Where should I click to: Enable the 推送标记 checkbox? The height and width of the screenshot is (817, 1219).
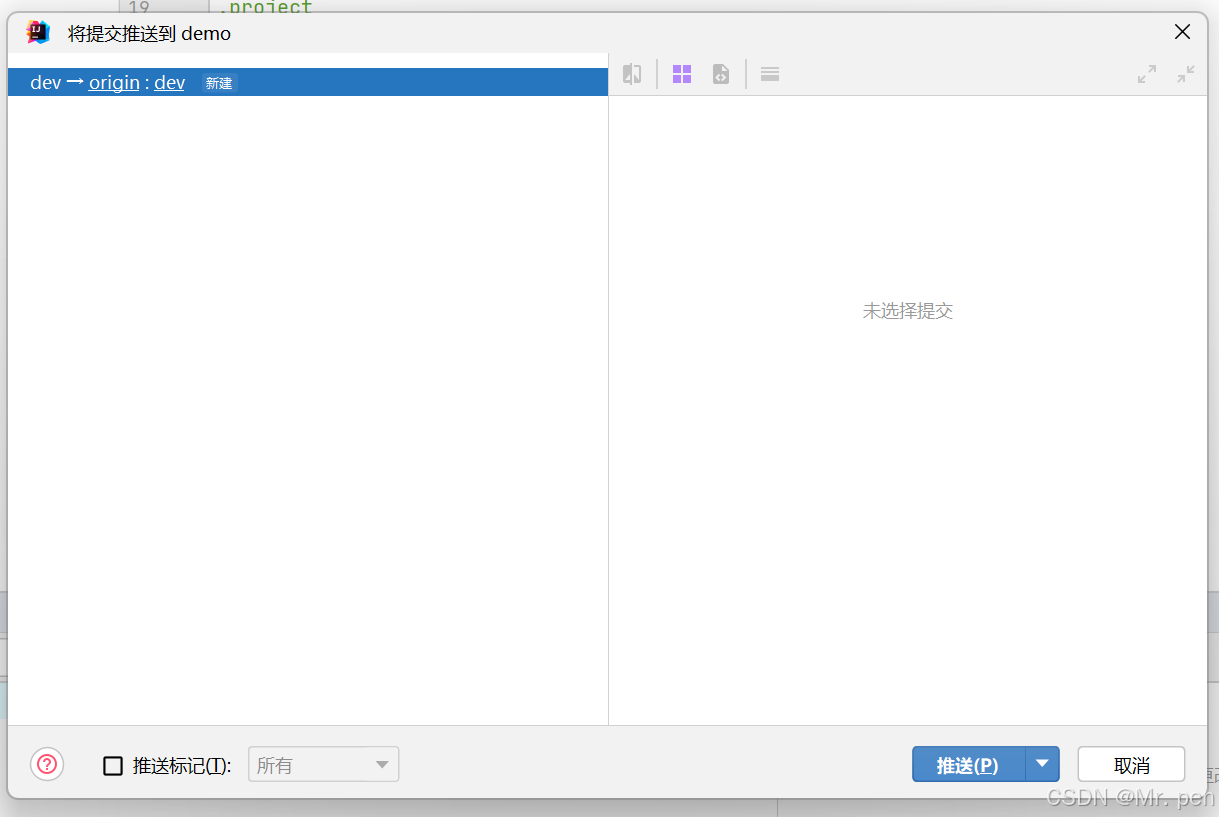click(x=113, y=766)
